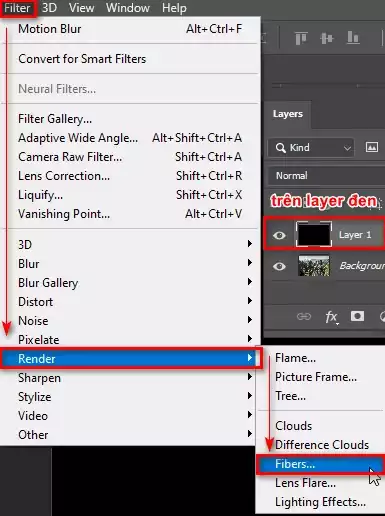Select the black Layer 1 thumbnail

point(314,235)
